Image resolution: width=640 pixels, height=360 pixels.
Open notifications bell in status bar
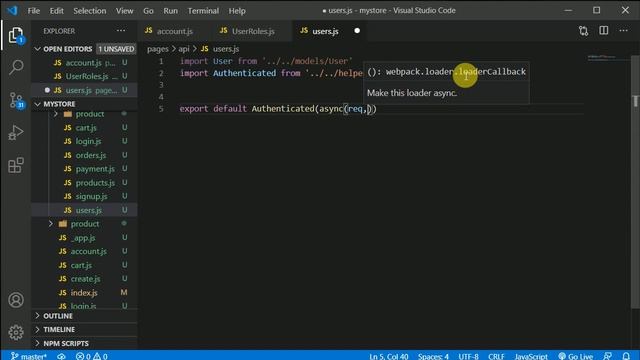(x=626, y=356)
